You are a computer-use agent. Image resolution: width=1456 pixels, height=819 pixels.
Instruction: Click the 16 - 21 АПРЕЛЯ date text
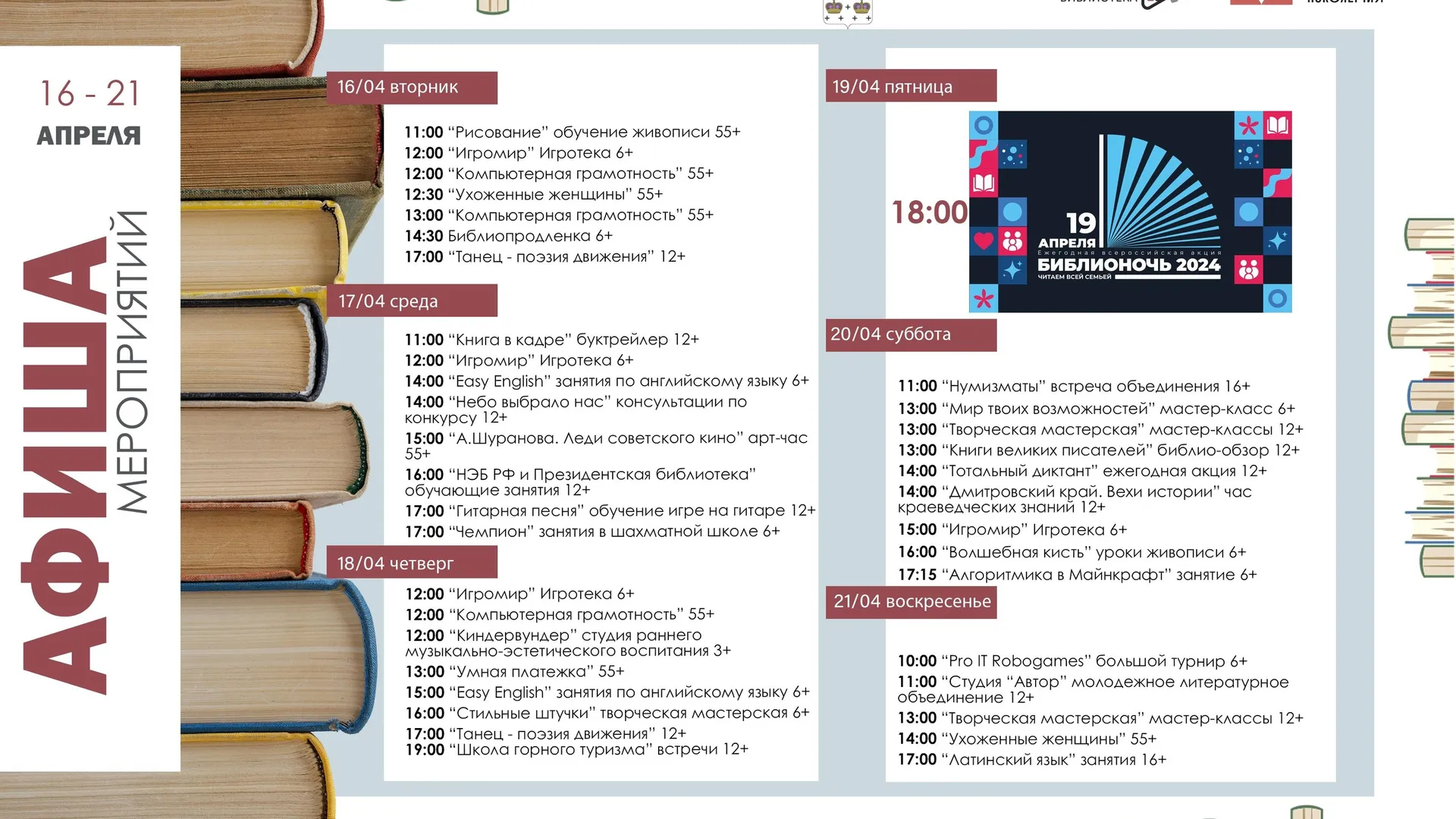coord(89,113)
